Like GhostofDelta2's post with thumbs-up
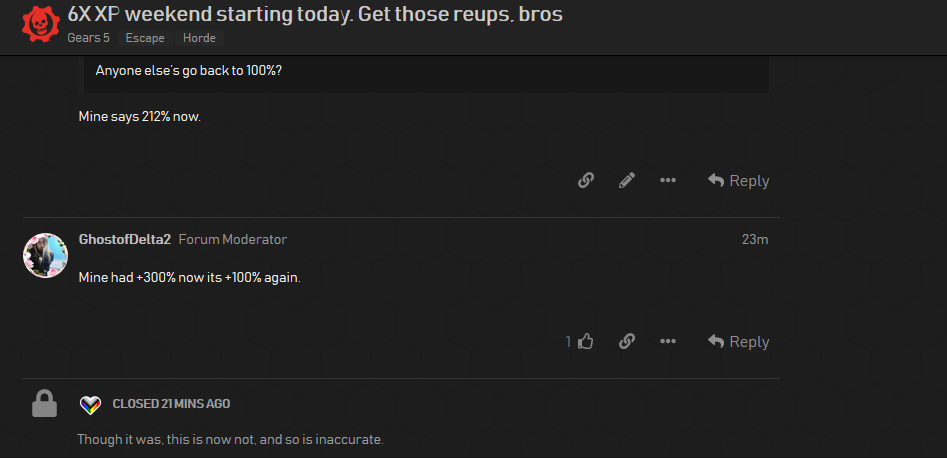 tap(586, 341)
